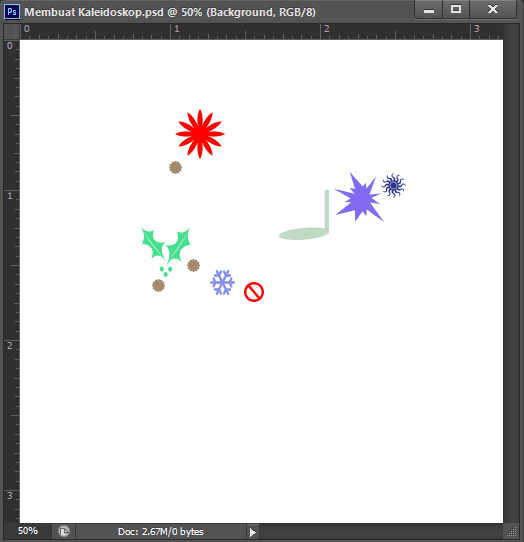Open the status bar info arrow menu
Screen dimensions: 524x542
(x=253, y=532)
